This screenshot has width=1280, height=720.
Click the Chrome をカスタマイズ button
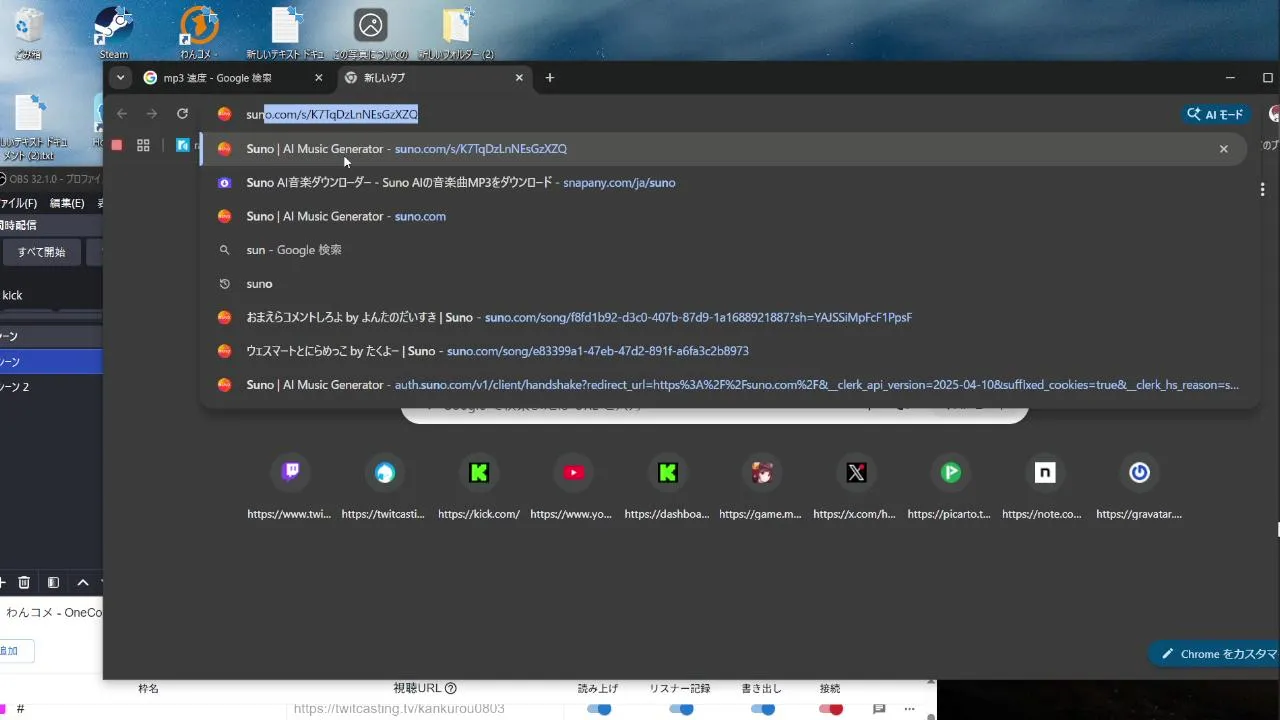pos(1215,654)
